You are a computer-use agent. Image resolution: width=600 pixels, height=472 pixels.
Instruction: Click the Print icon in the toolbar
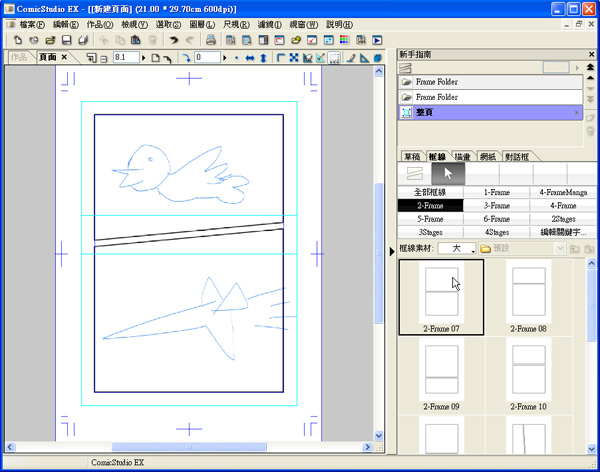click(x=211, y=41)
